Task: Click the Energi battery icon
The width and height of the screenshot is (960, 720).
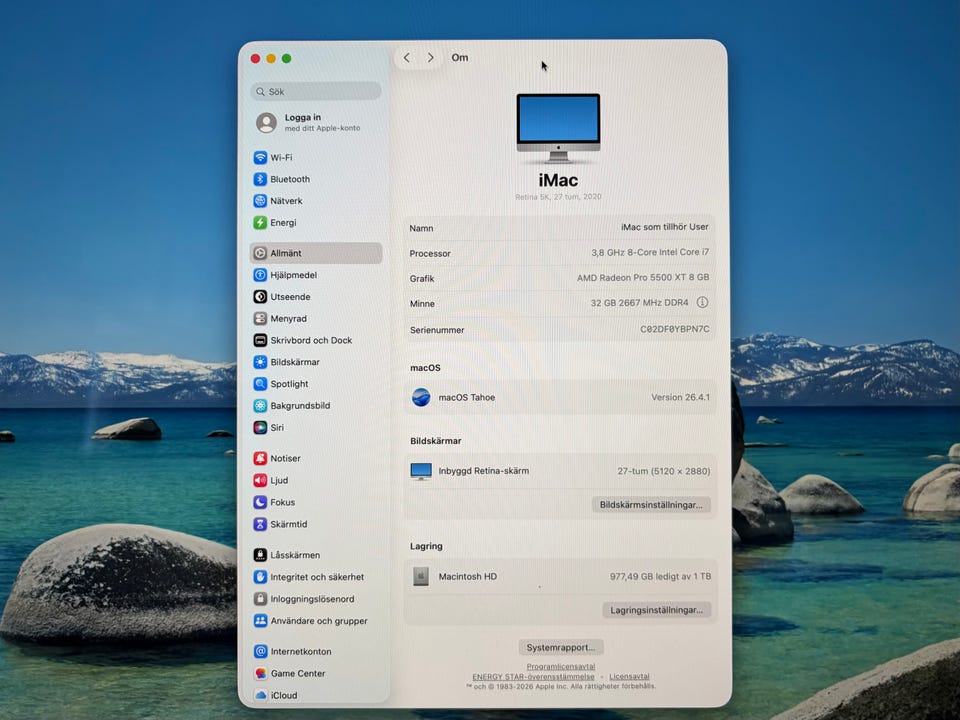Action: coord(260,223)
